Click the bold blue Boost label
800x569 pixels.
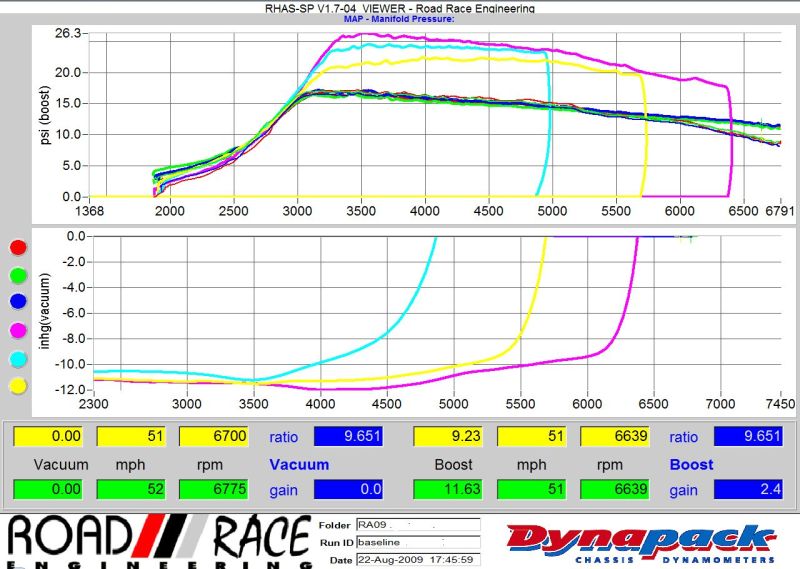tap(690, 465)
